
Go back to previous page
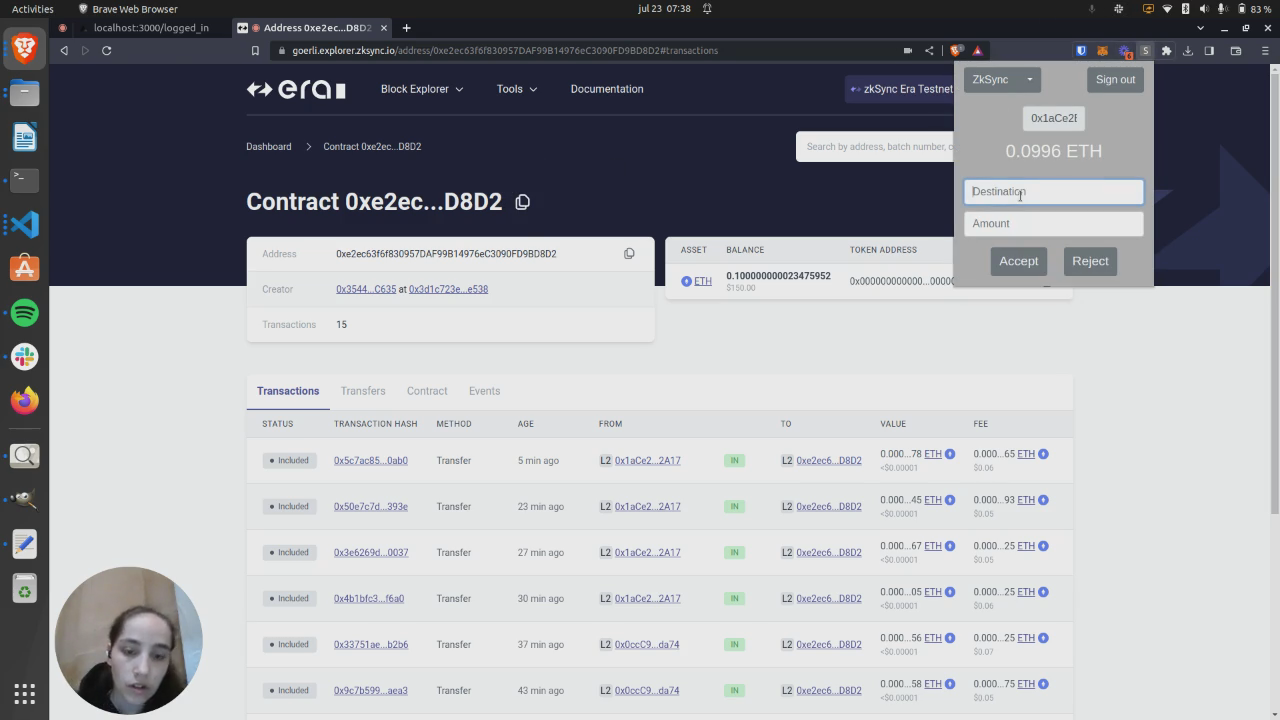64,50
